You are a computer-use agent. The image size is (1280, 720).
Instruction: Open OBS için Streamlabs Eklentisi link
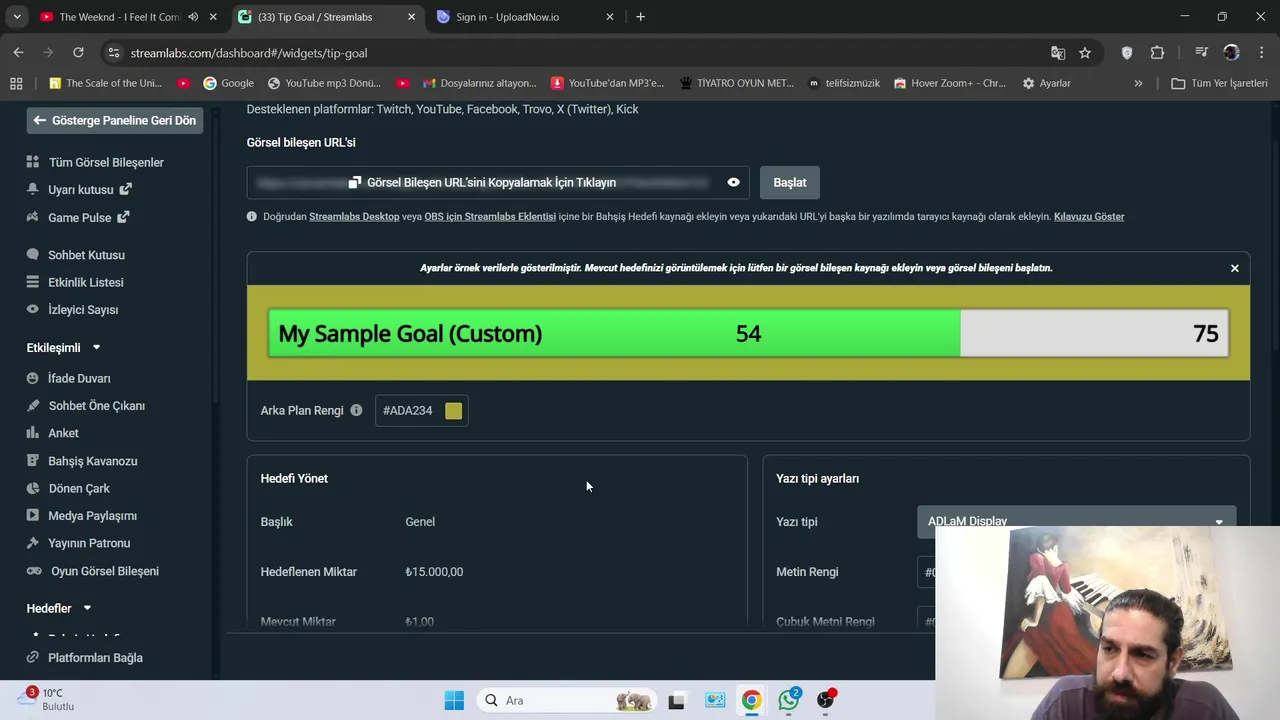[490, 216]
